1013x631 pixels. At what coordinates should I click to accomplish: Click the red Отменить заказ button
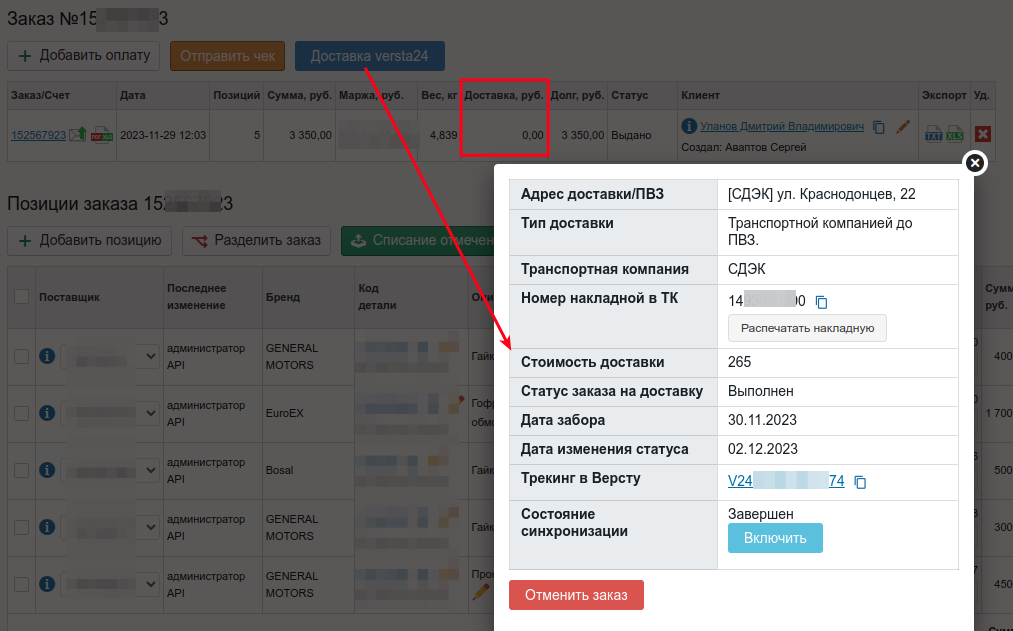click(576, 595)
